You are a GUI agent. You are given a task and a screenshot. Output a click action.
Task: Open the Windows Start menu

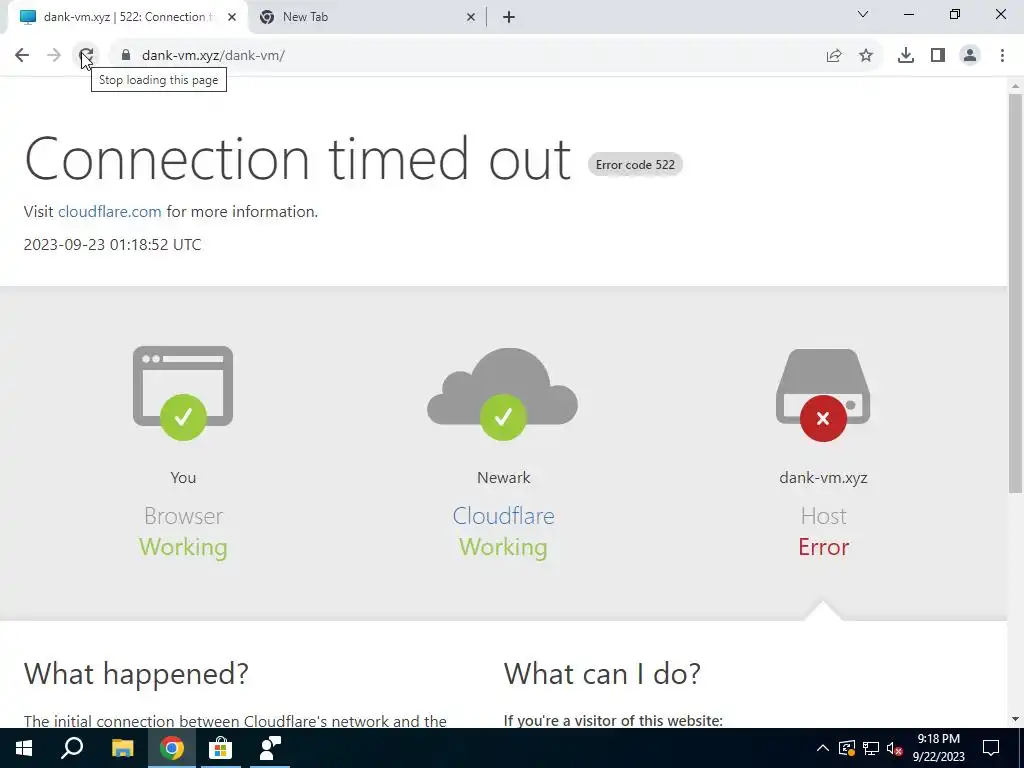click(x=24, y=748)
